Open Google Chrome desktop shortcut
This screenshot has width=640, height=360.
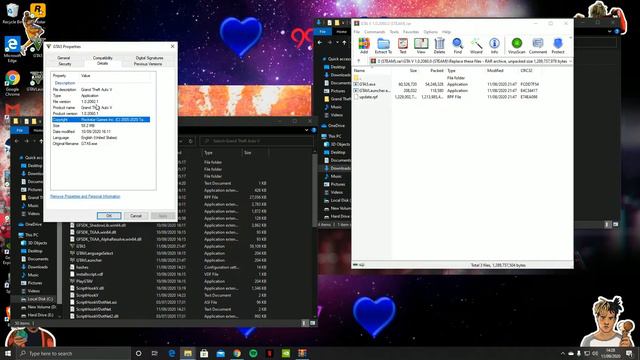[x=12, y=84]
